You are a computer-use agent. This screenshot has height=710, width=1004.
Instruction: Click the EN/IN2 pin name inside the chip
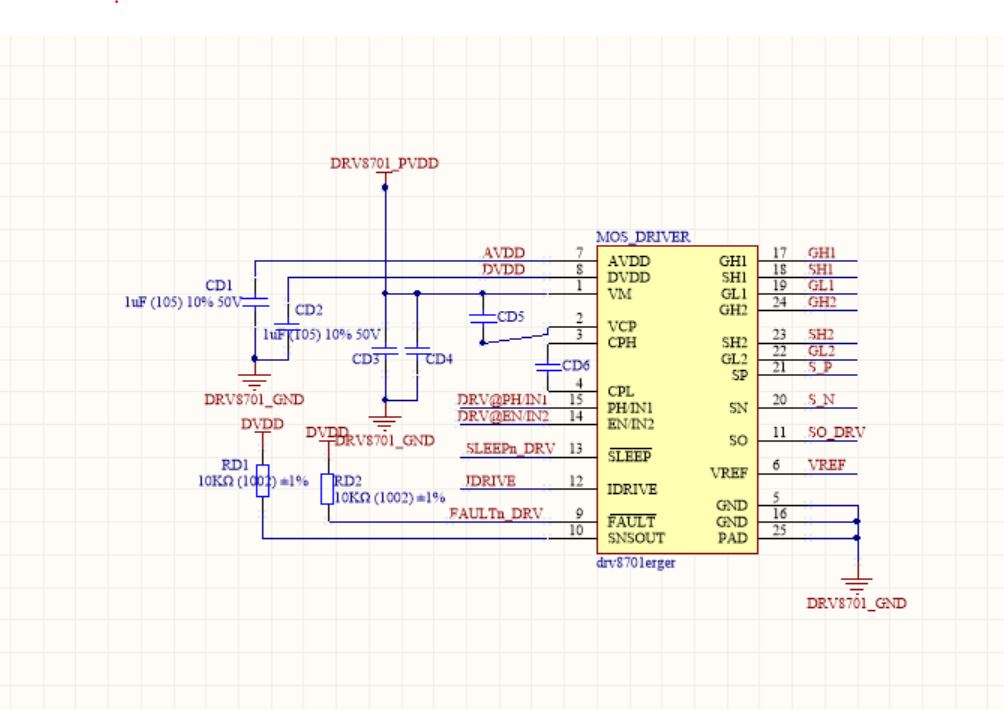pyautogui.click(x=631, y=424)
